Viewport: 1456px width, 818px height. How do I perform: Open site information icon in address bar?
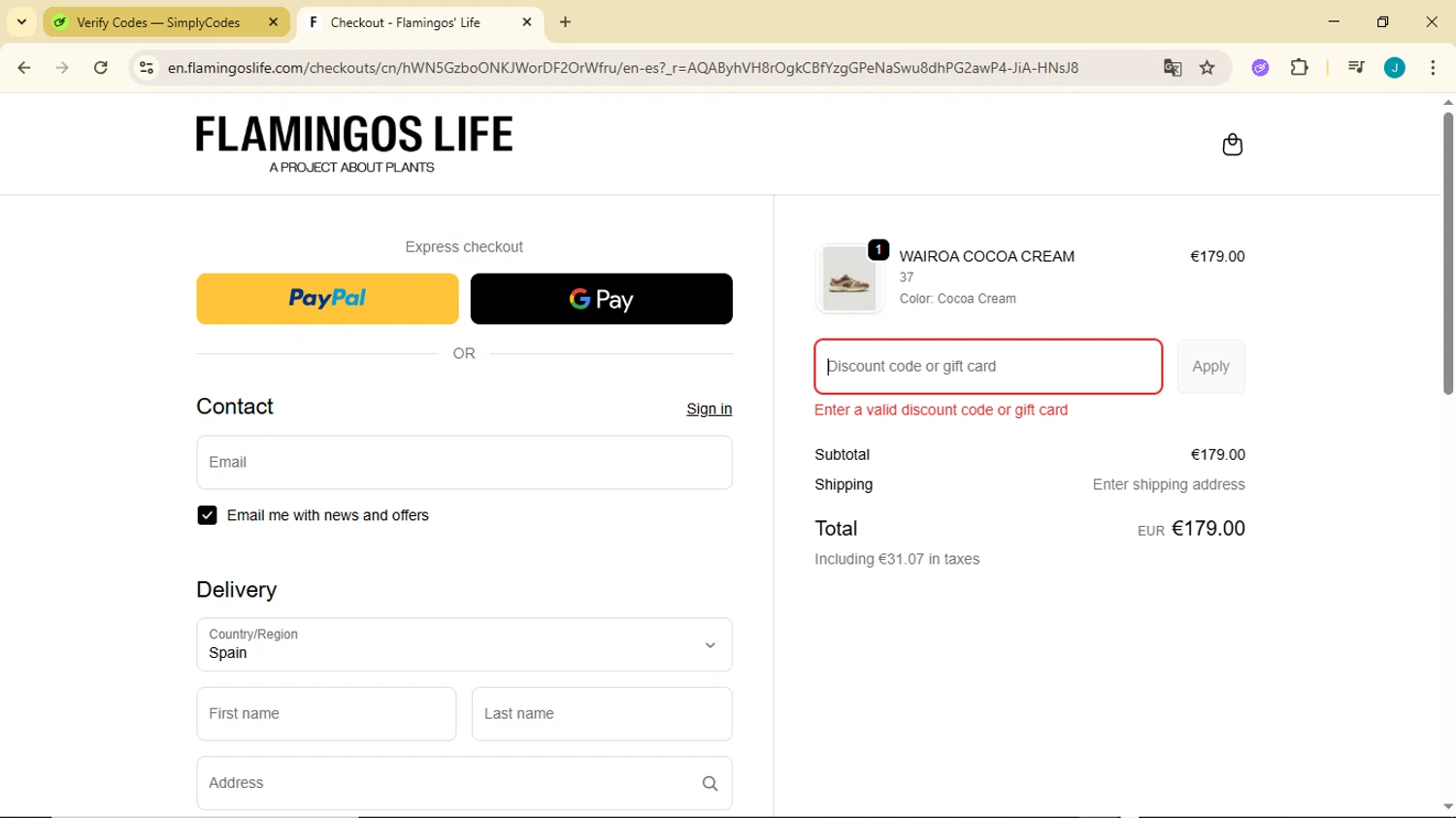click(x=147, y=68)
